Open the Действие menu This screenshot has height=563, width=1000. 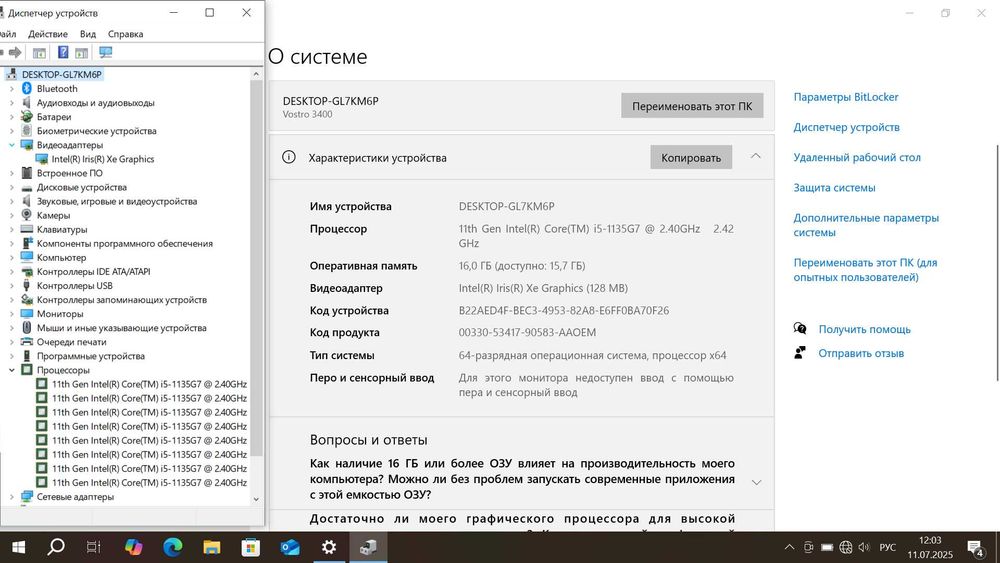click(x=48, y=34)
